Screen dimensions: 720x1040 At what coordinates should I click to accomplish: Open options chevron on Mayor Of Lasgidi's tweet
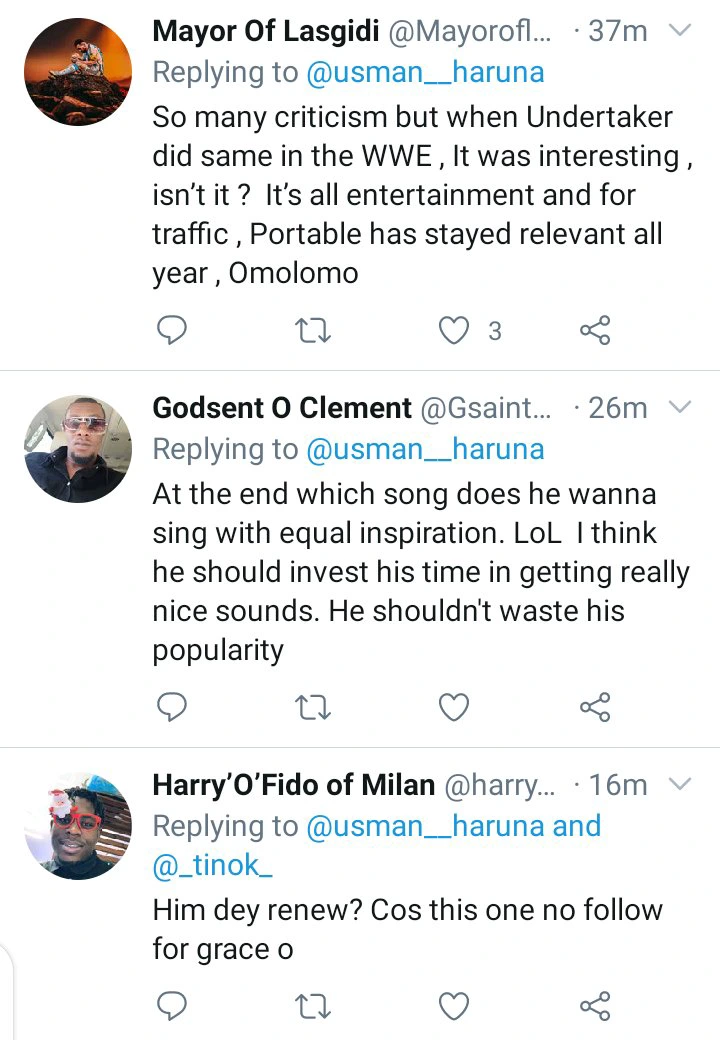680,30
